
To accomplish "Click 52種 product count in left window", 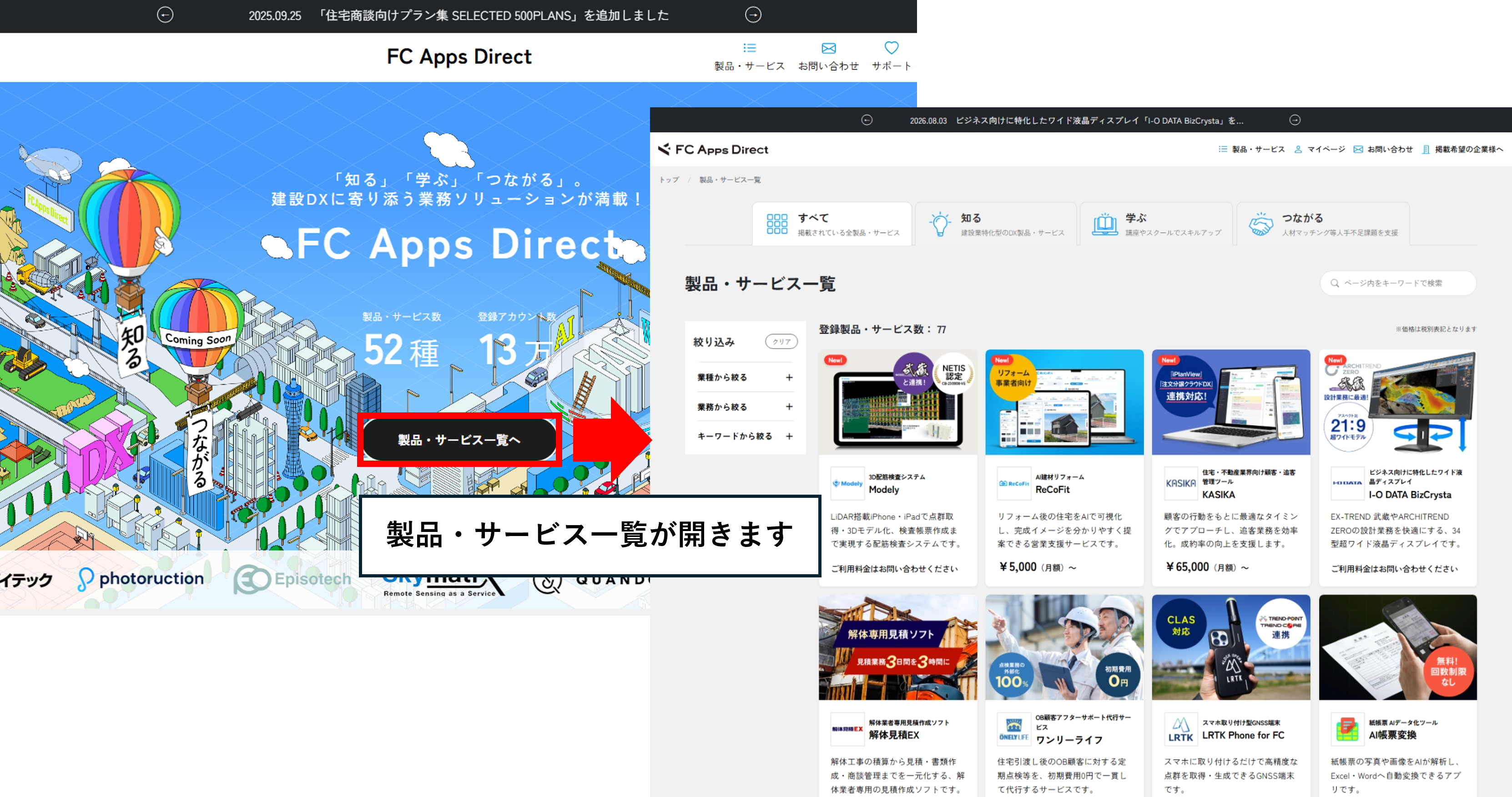I will [401, 350].
